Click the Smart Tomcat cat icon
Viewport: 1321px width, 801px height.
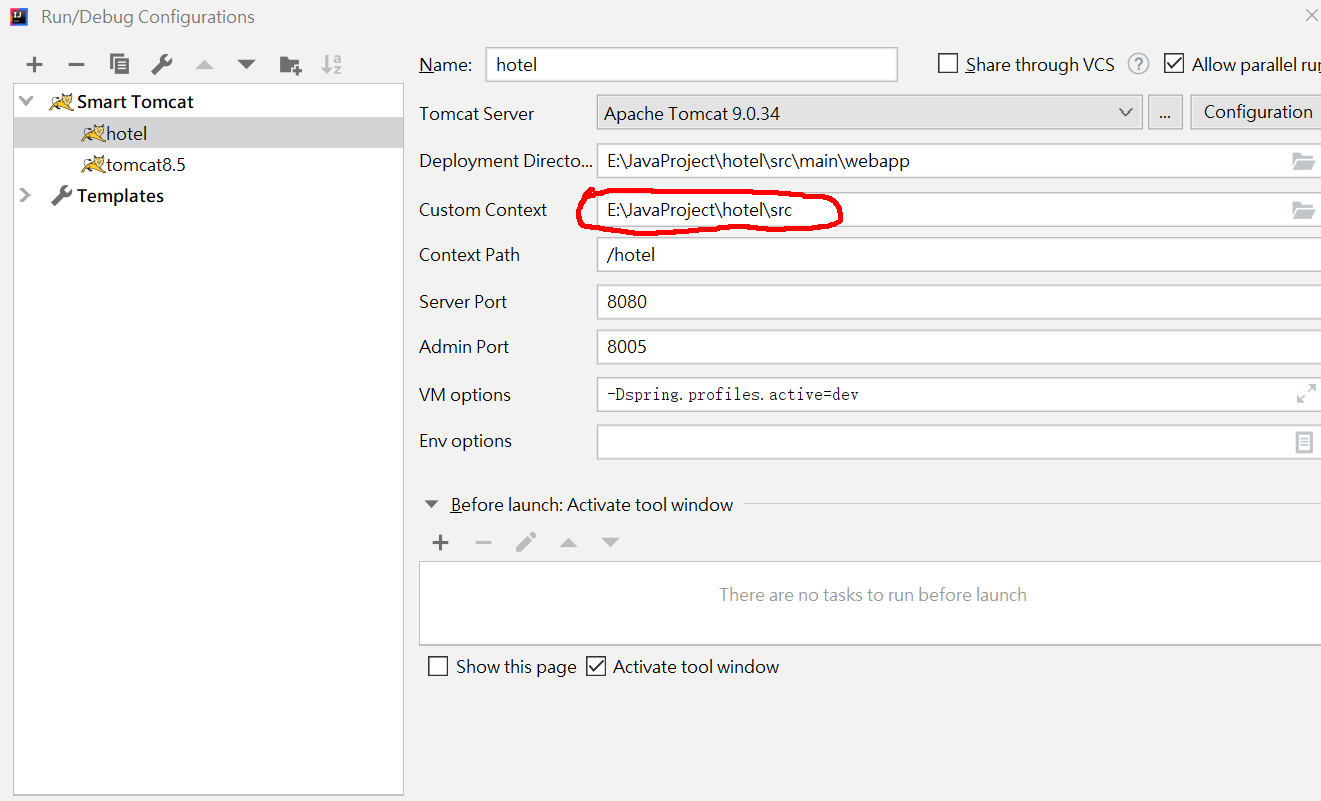pyautogui.click(x=61, y=102)
